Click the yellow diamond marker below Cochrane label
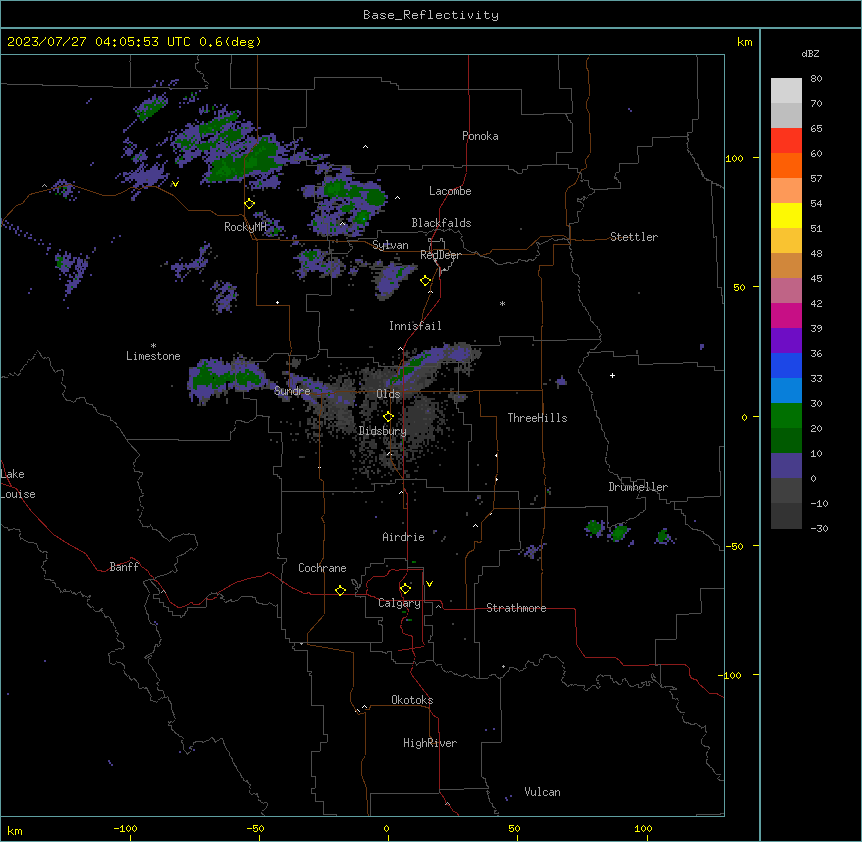 340,590
